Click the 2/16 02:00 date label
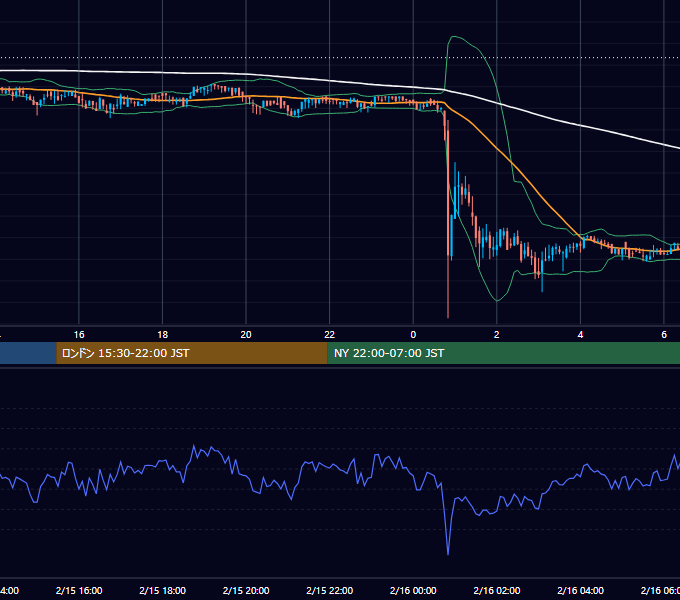This screenshot has width=680, height=600. pyautogui.click(x=497, y=590)
